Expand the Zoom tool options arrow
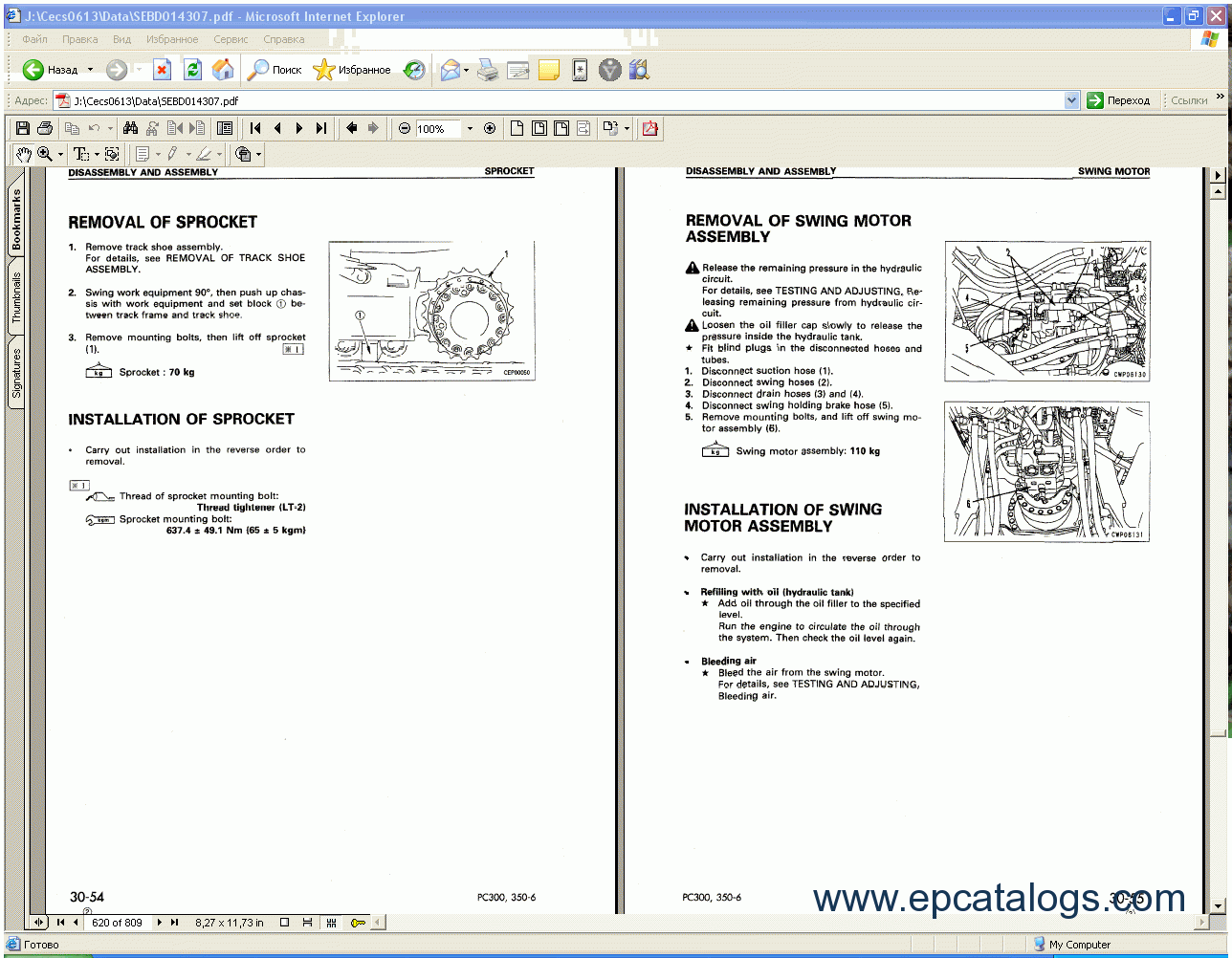This screenshot has height=958, width=1232. point(60,154)
